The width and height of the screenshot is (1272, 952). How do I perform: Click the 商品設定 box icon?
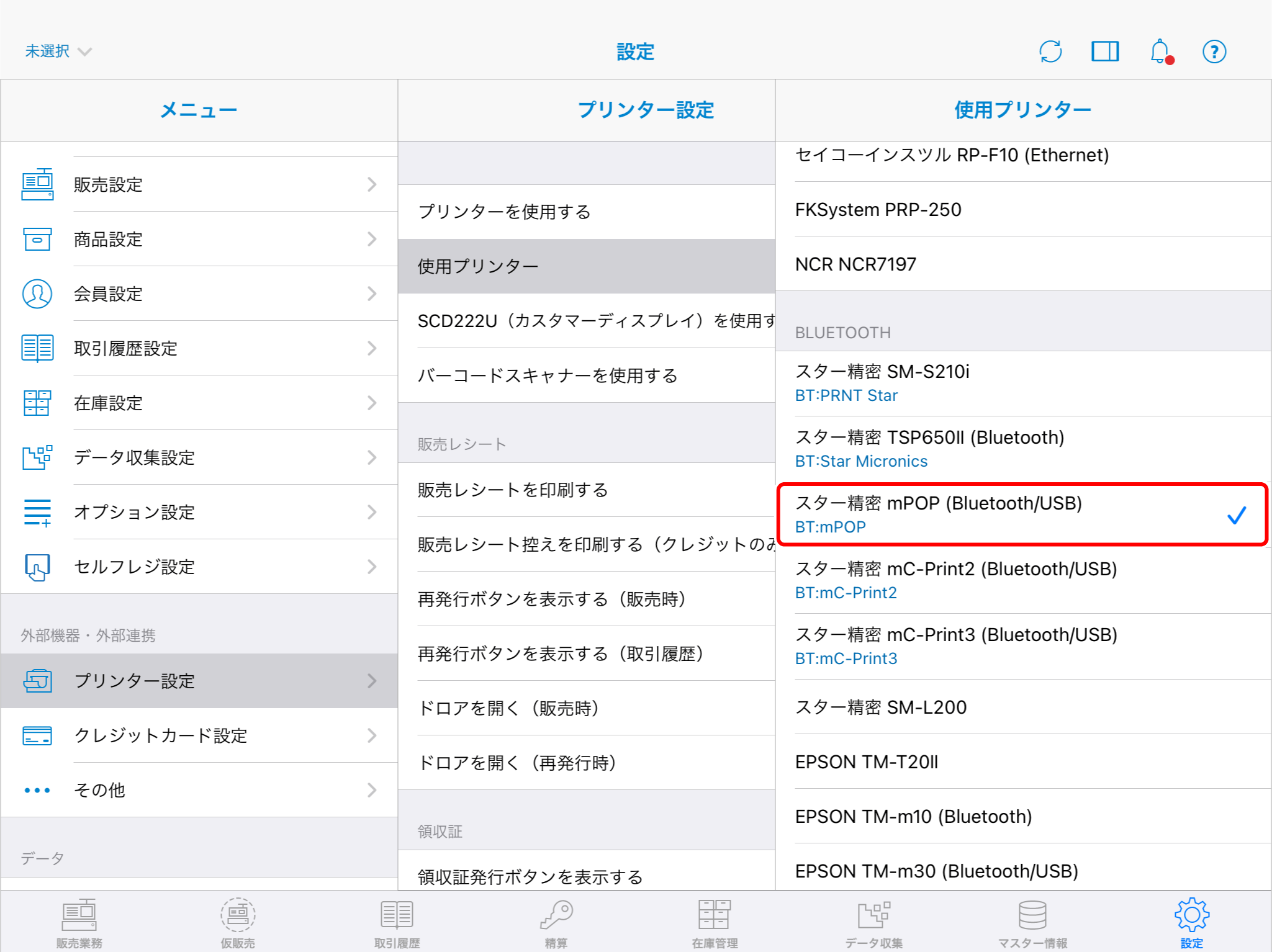tap(37, 239)
